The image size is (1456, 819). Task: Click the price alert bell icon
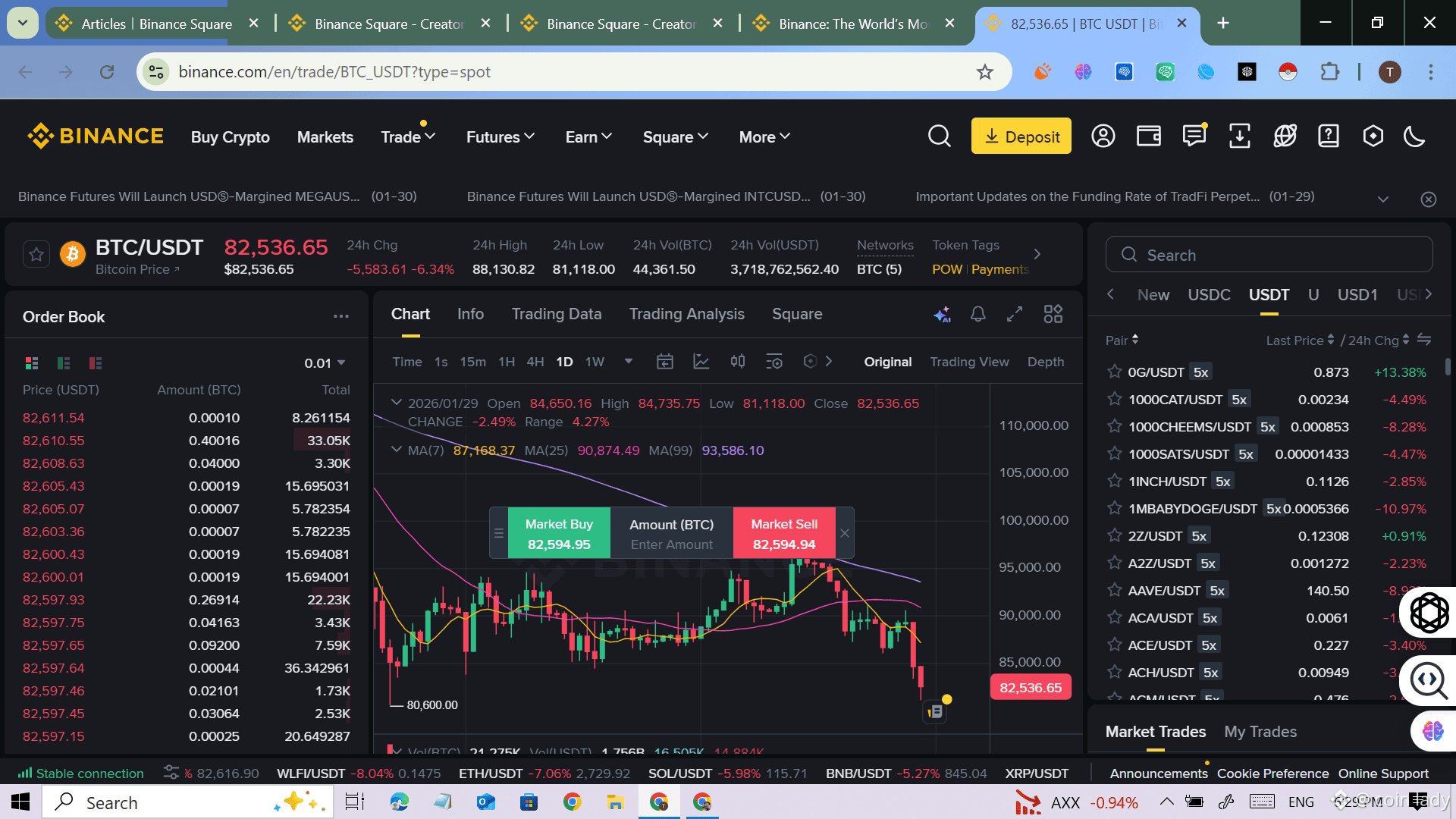(x=978, y=314)
